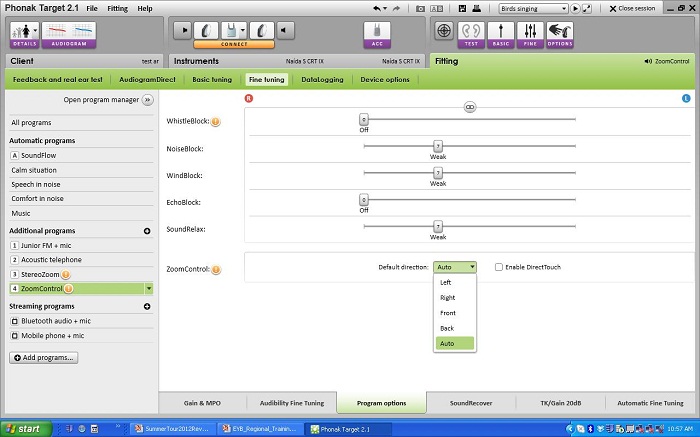The height and width of the screenshot is (437, 700).
Task: Open the File menu
Action: point(92,8)
